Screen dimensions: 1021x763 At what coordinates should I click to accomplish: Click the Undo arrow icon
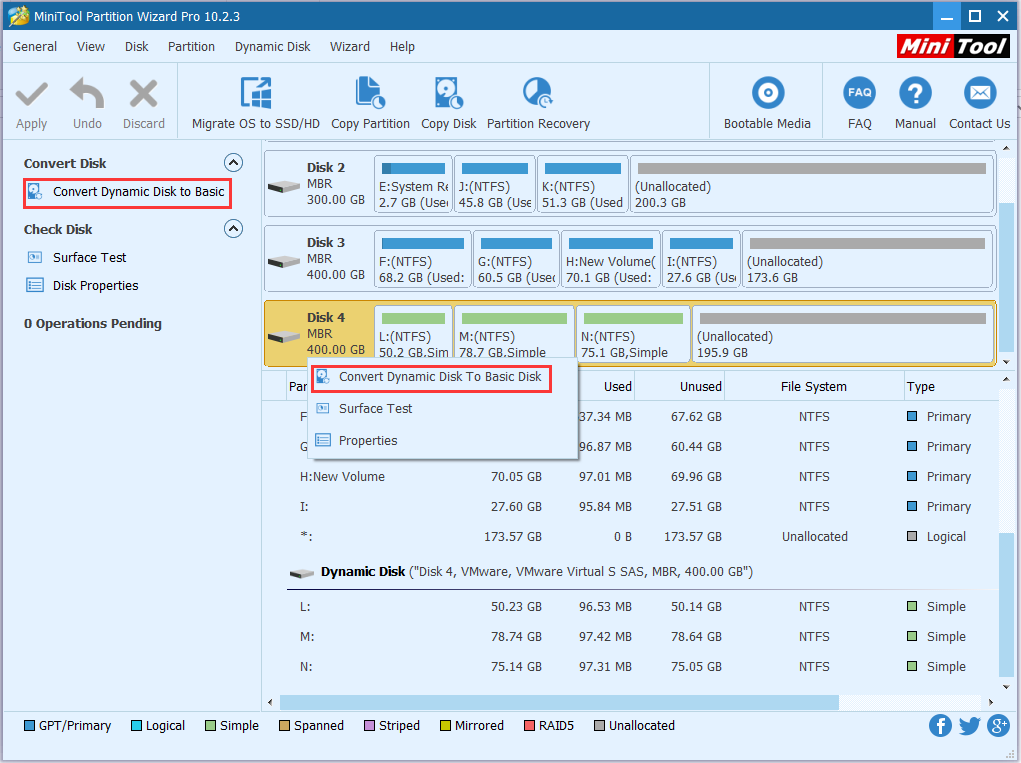tap(87, 93)
